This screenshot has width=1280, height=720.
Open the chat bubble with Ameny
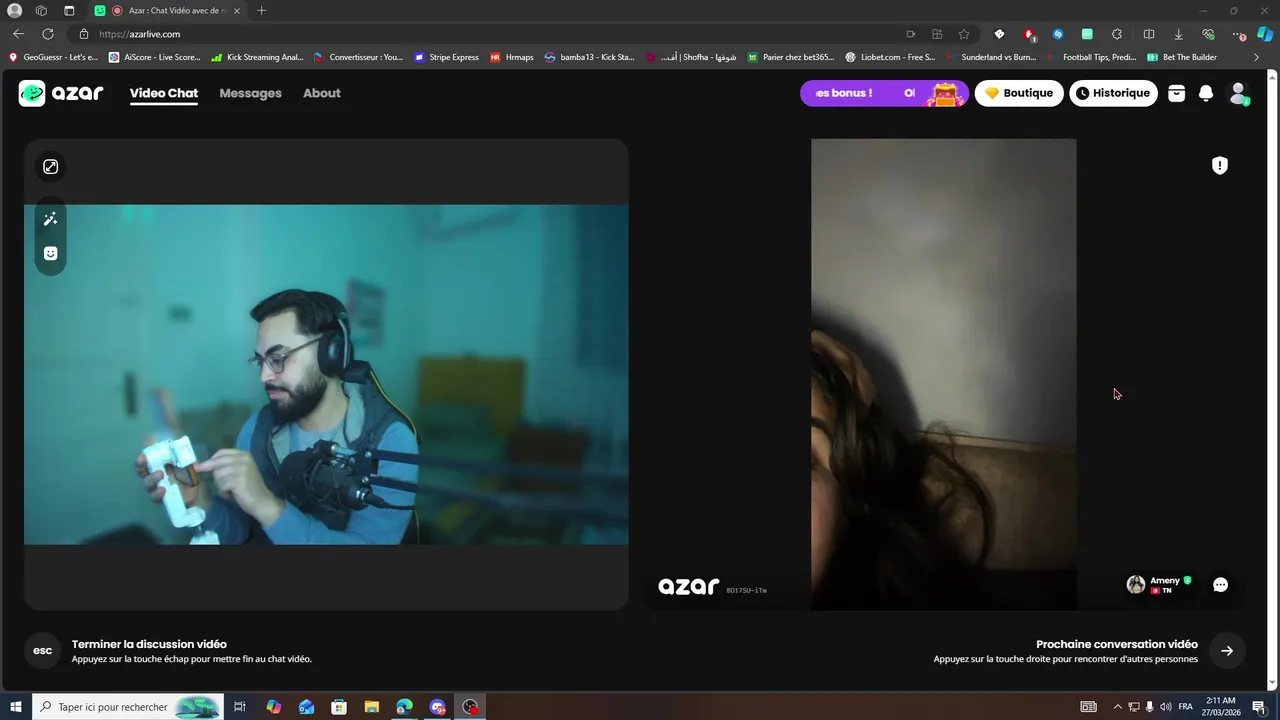[1220, 585]
